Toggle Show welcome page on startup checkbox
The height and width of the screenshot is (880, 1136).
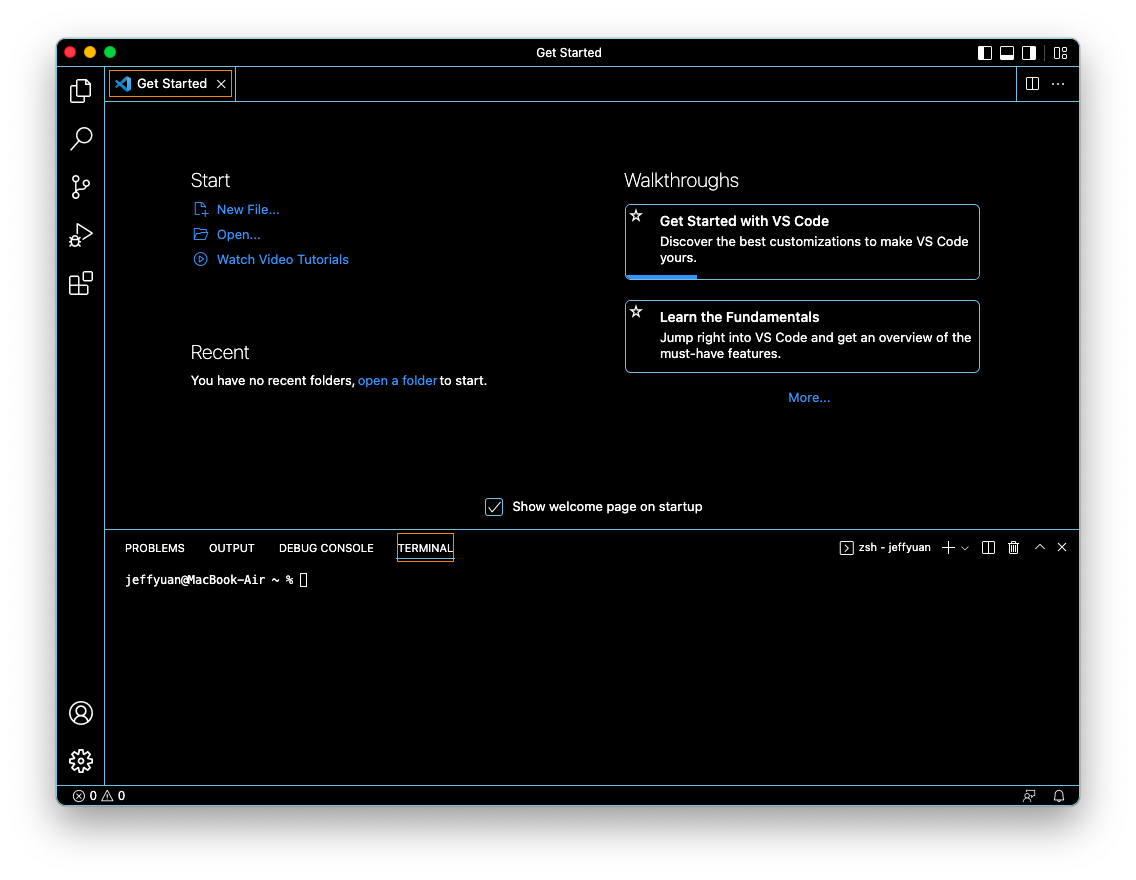pos(494,507)
